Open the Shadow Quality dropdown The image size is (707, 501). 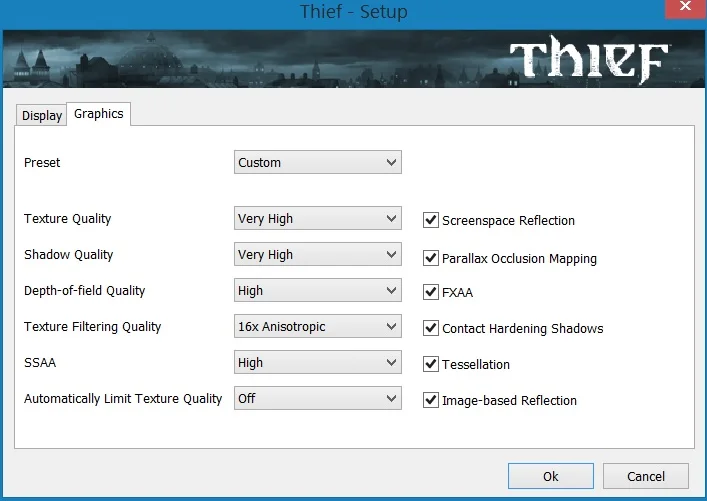[x=317, y=254]
